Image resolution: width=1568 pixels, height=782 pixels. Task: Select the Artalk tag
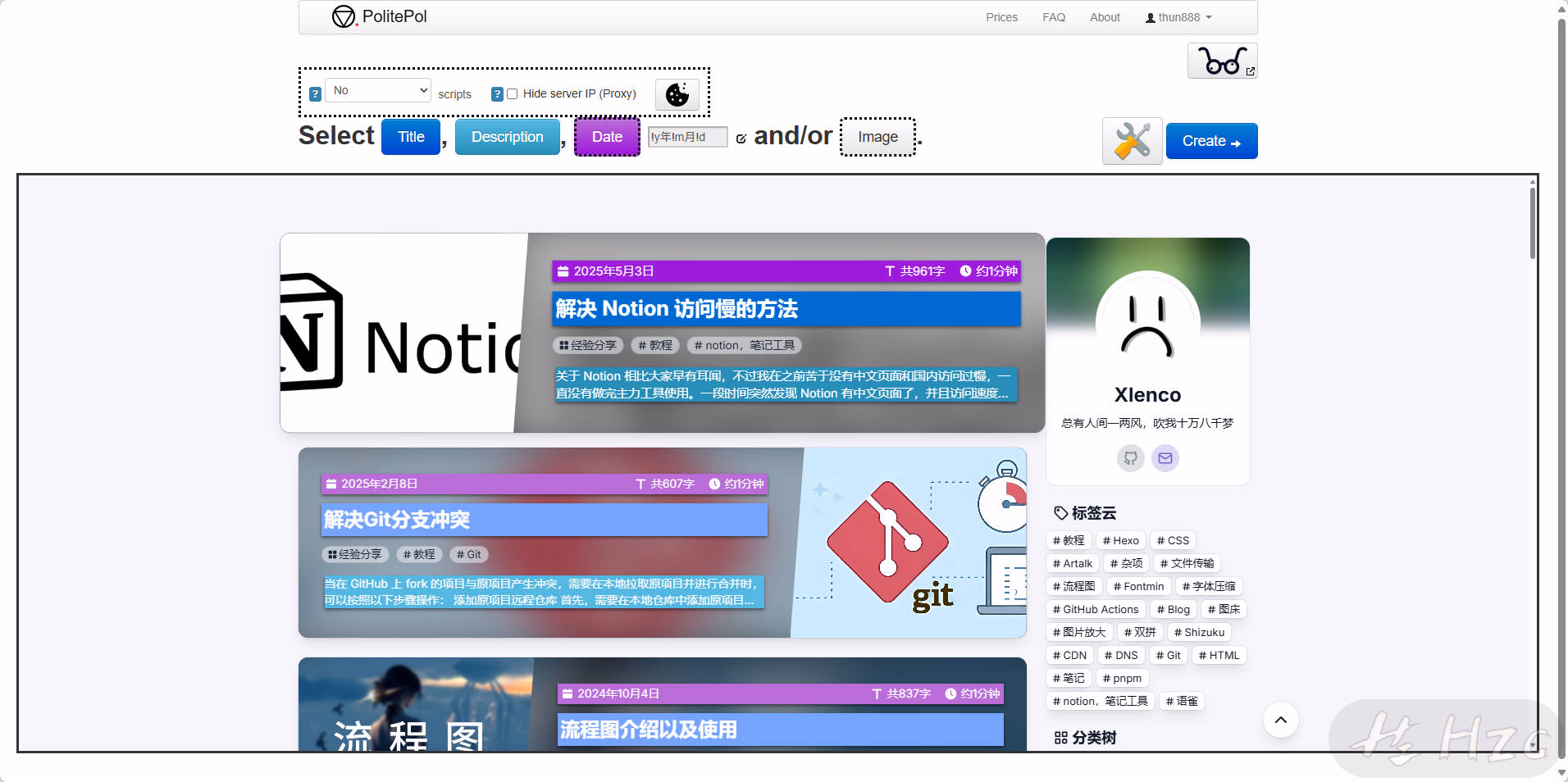tap(1073, 564)
